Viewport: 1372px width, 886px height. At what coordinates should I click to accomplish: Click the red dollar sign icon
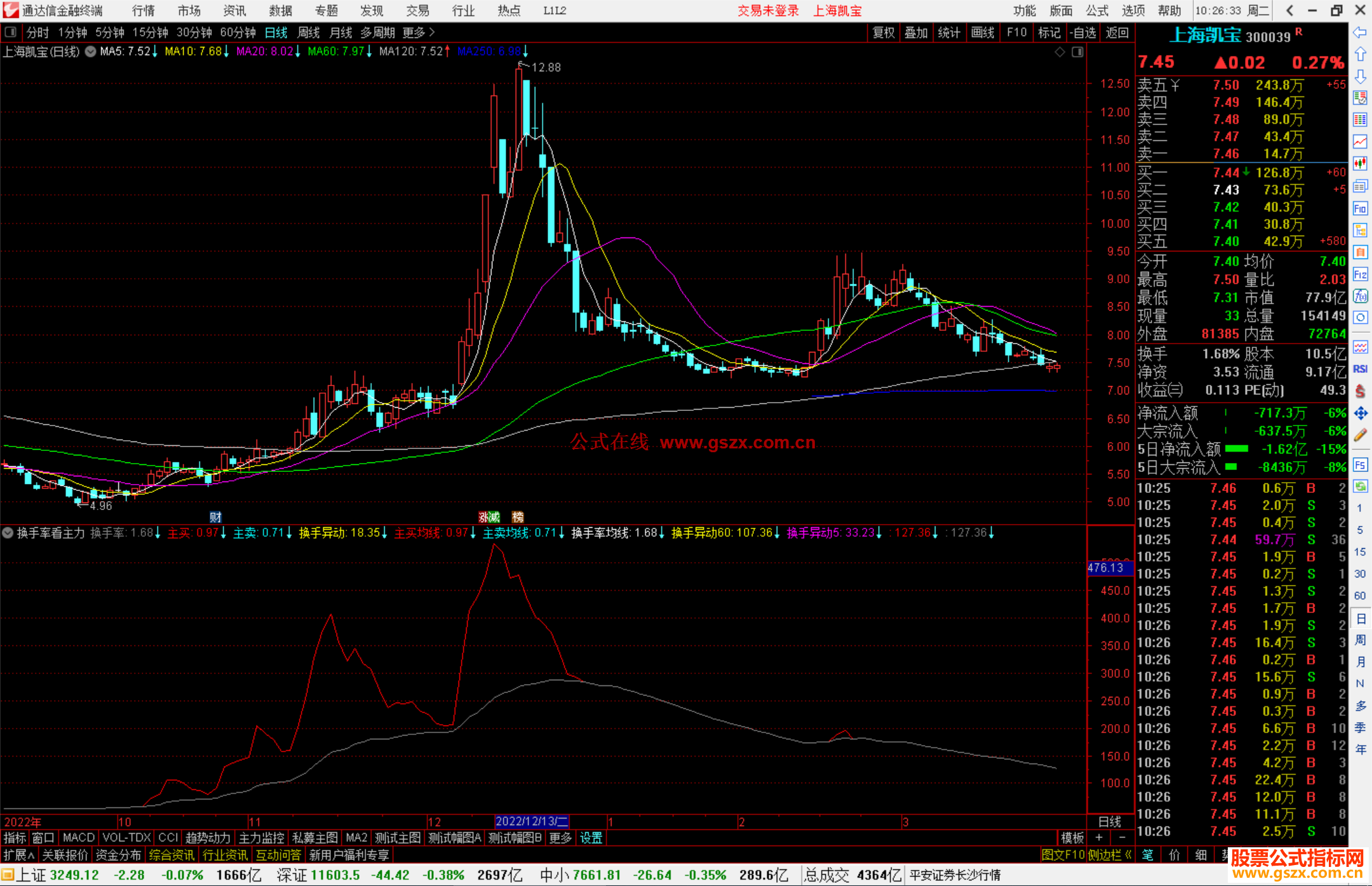[x=1360, y=391]
